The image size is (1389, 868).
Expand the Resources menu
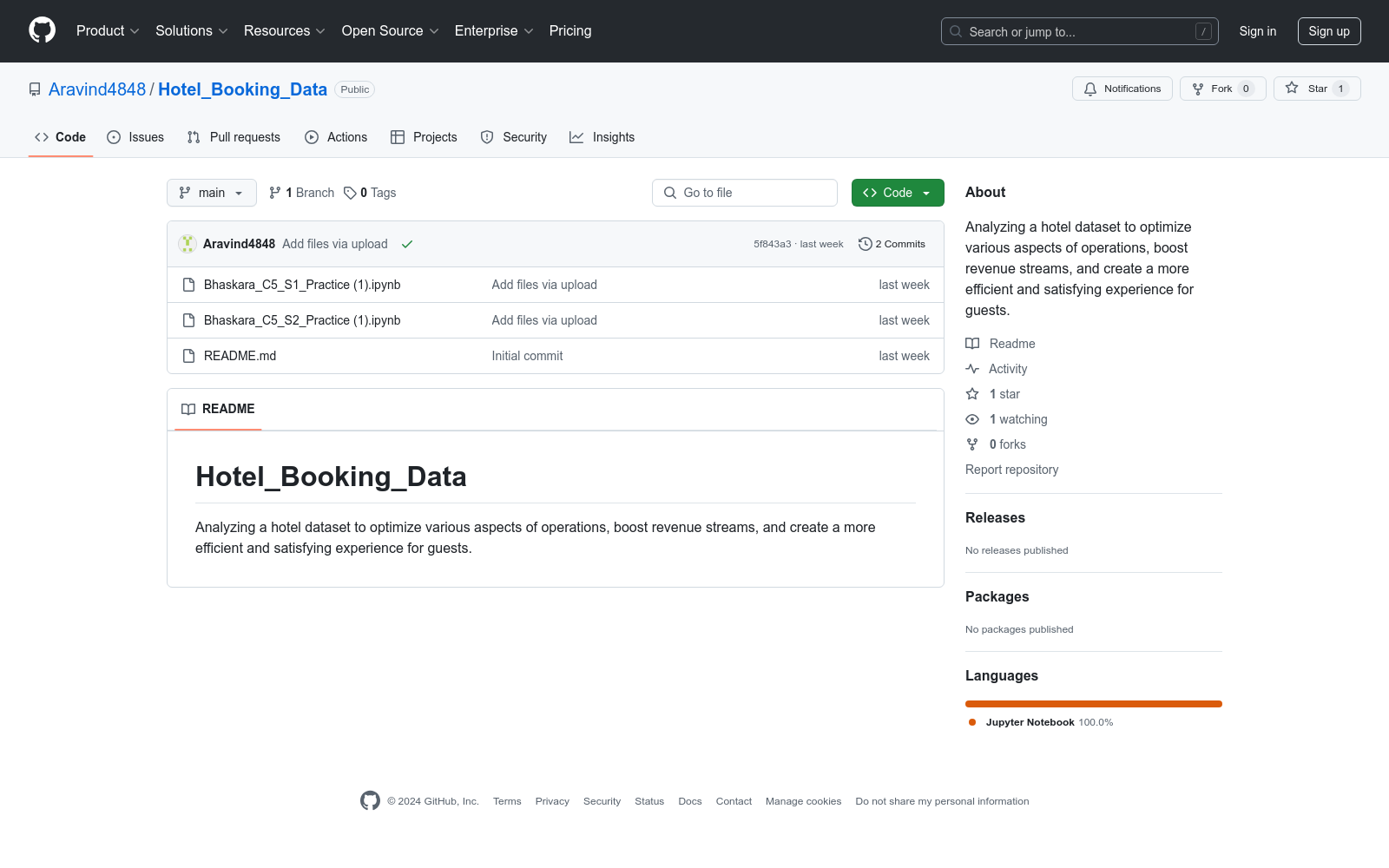[285, 30]
